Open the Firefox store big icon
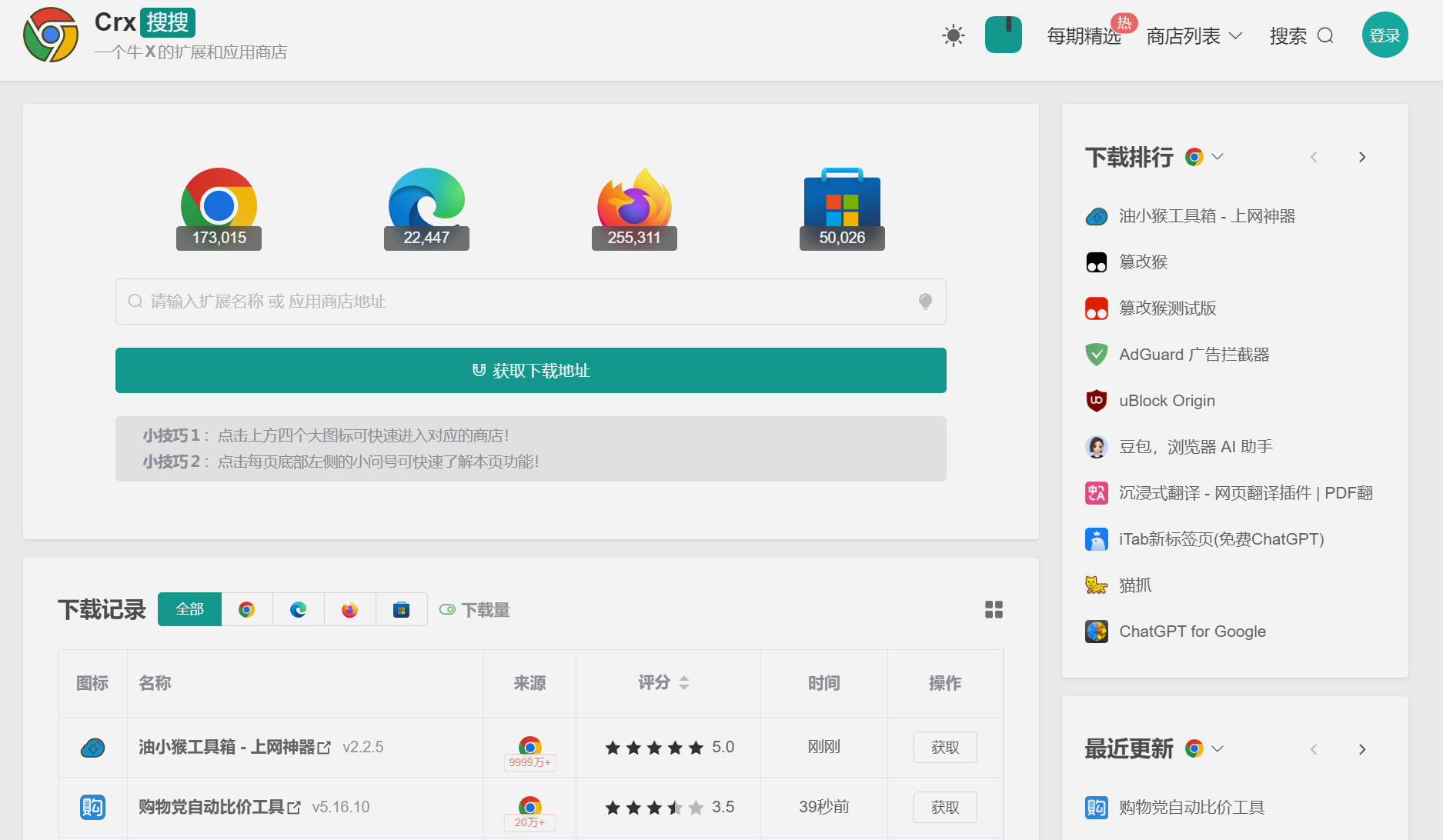The height and width of the screenshot is (840, 1443). [634, 208]
